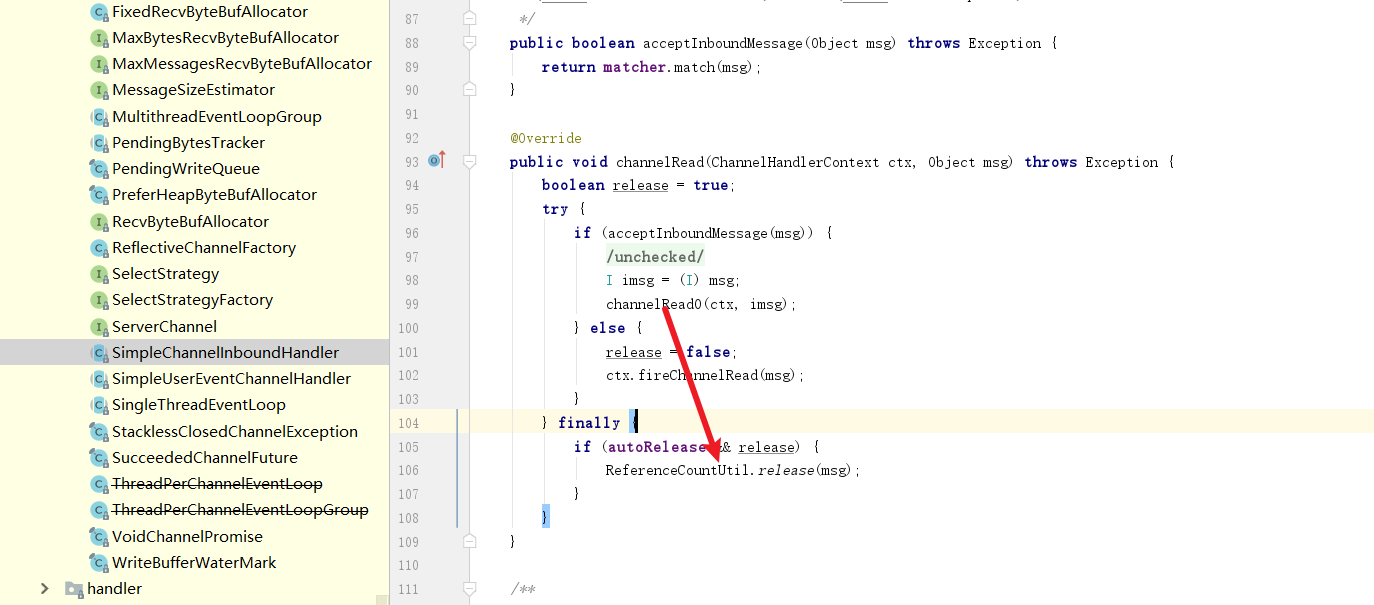This screenshot has height=605, width=1374.
Task: Open ReflectiveChannelFactory in the file list
Action: (x=203, y=248)
